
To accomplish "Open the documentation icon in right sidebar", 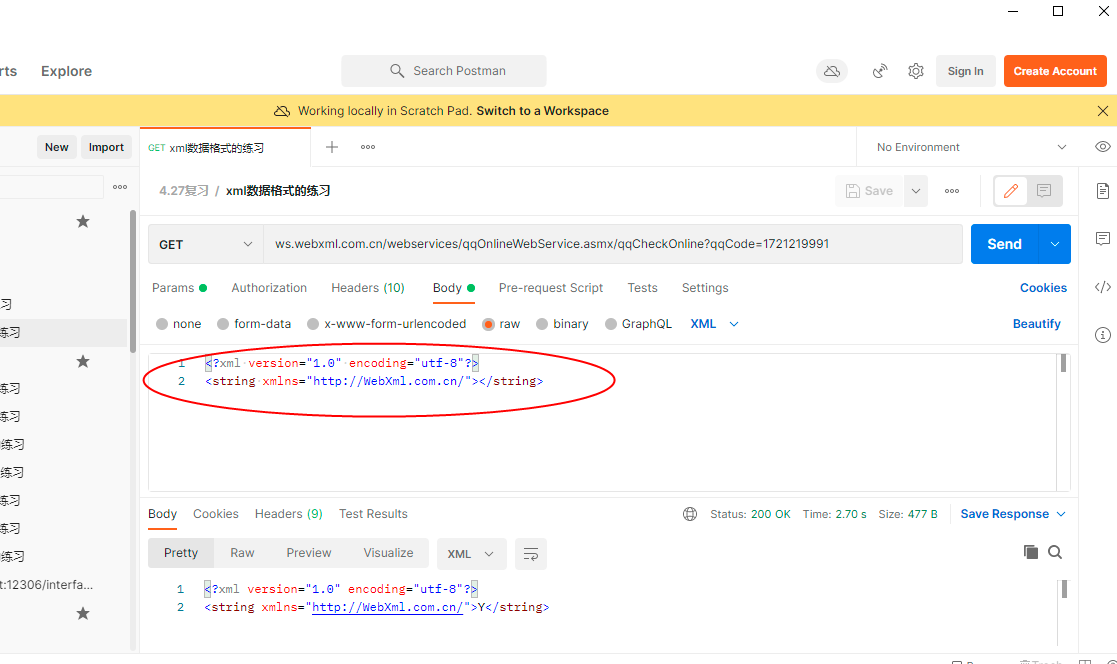I will tap(1102, 191).
